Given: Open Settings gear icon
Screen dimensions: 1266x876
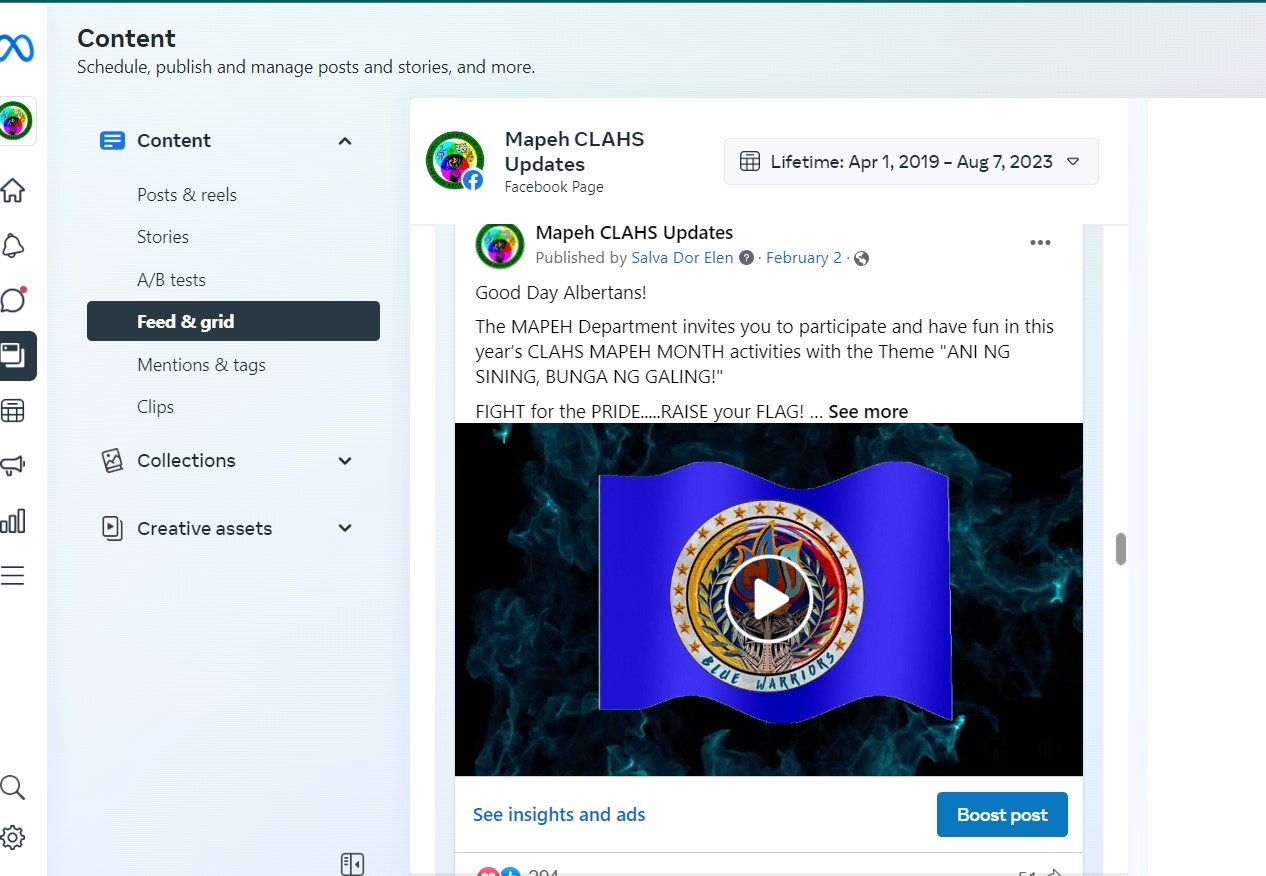Looking at the screenshot, I should [x=12, y=838].
